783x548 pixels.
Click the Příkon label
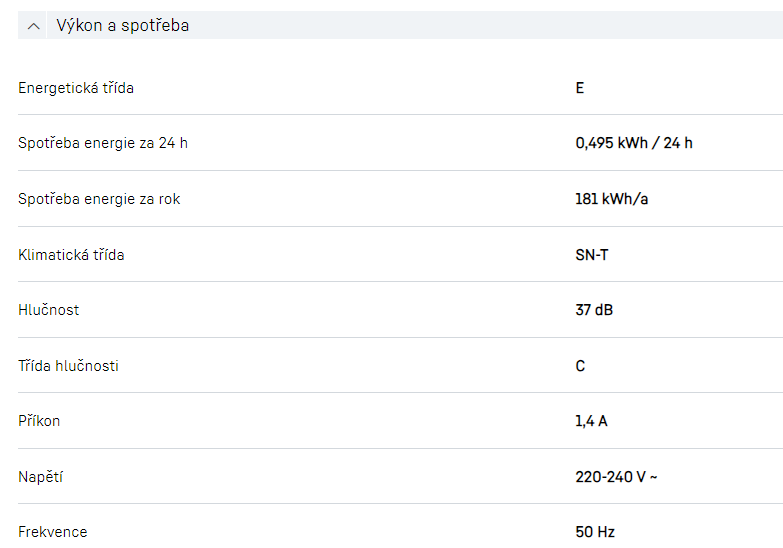click(x=39, y=421)
